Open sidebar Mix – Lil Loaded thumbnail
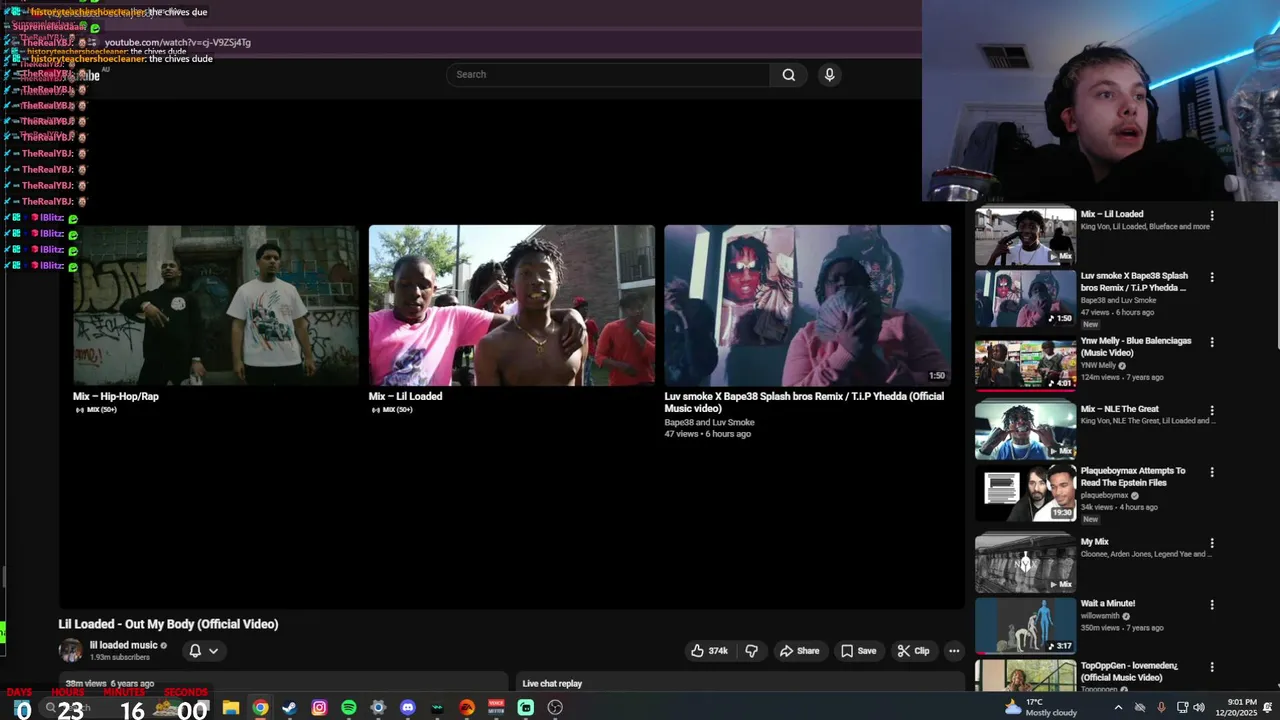This screenshot has width=1280, height=720. pos(1025,236)
